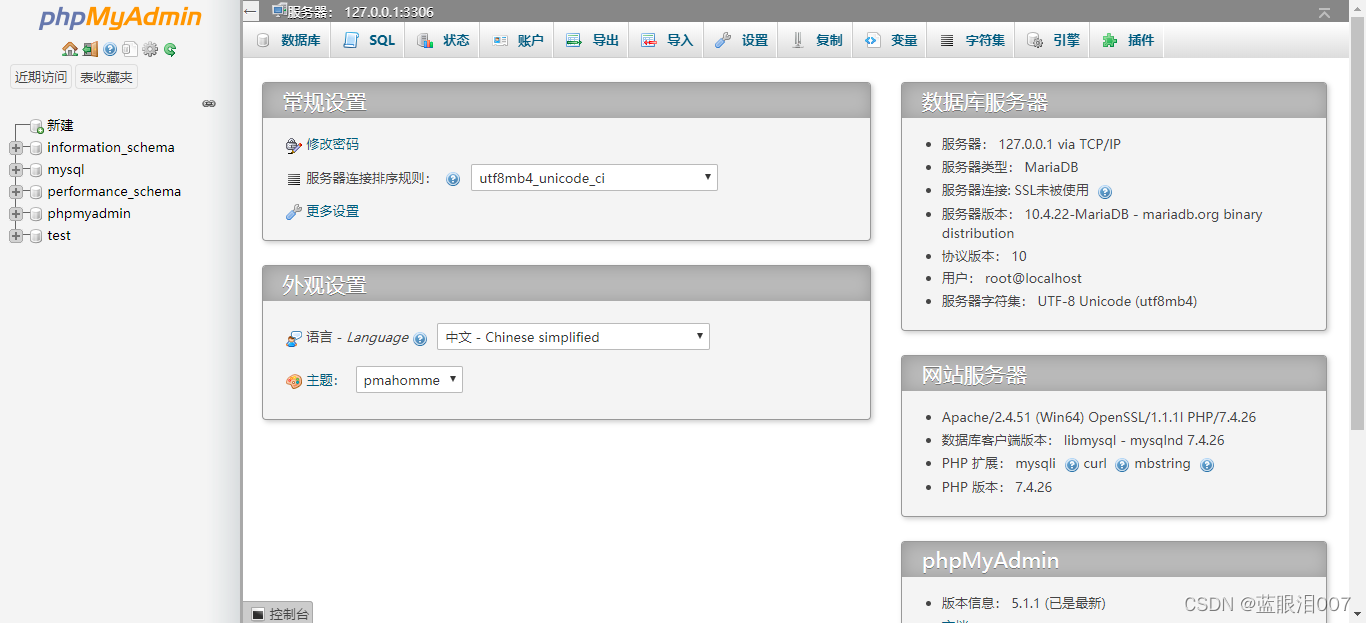Click database icon next to performance_schema
Image resolution: width=1366 pixels, height=623 pixels.
(36, 192)
